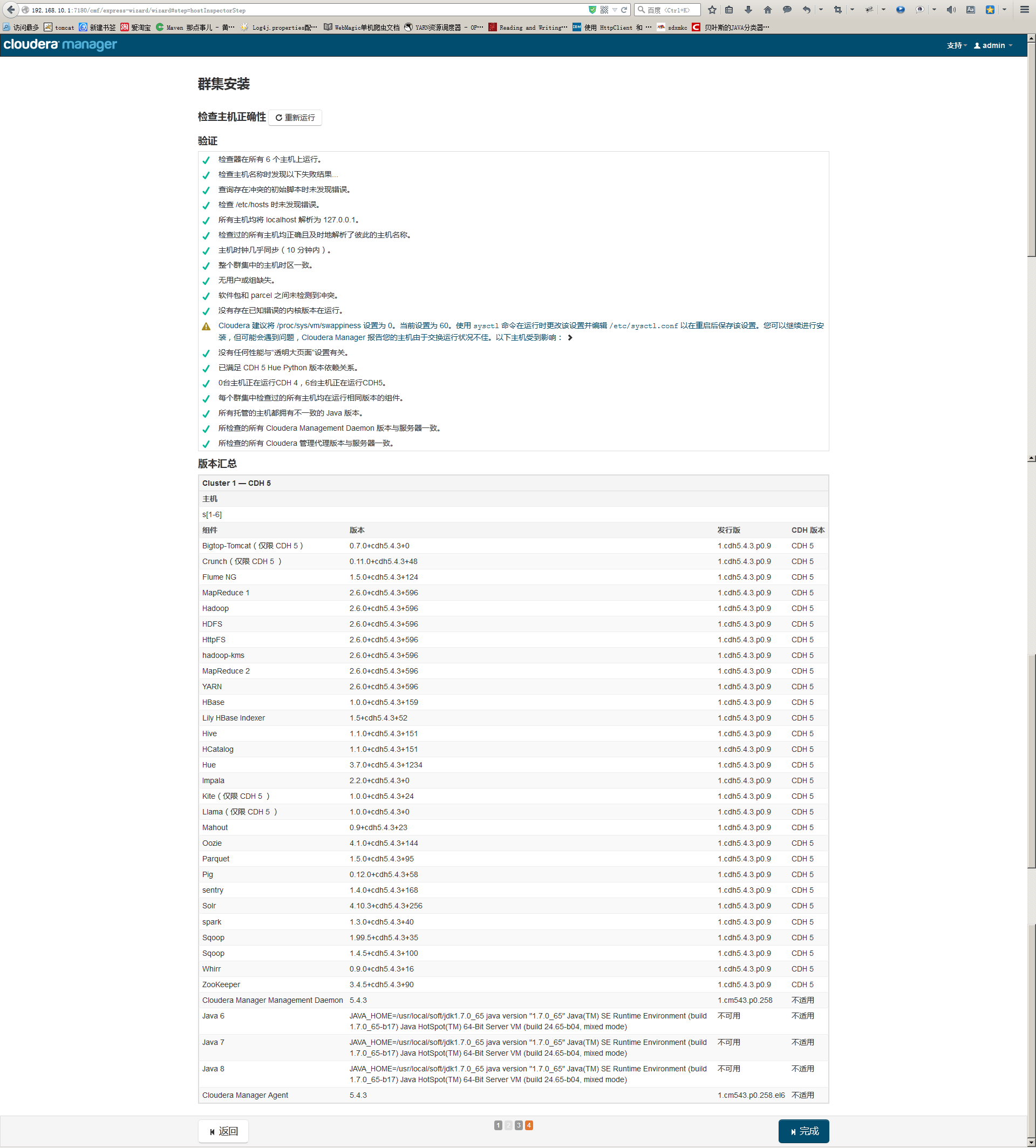Open the downloads arrow icon
The image size is (1036, 1148).
(748, 10)
